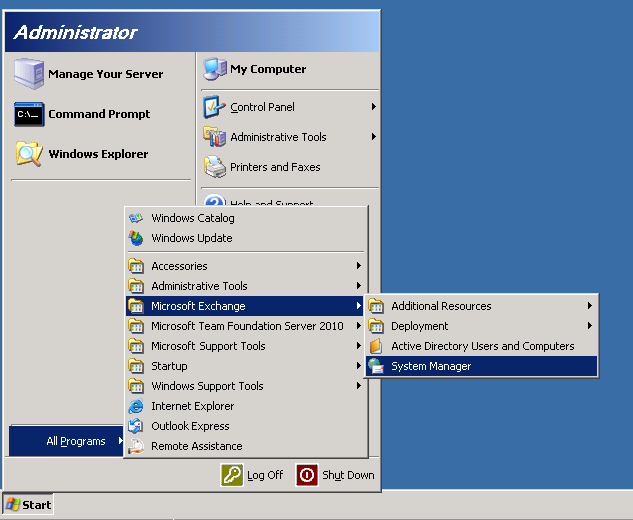Click the Manage Your Server icon

29,73
